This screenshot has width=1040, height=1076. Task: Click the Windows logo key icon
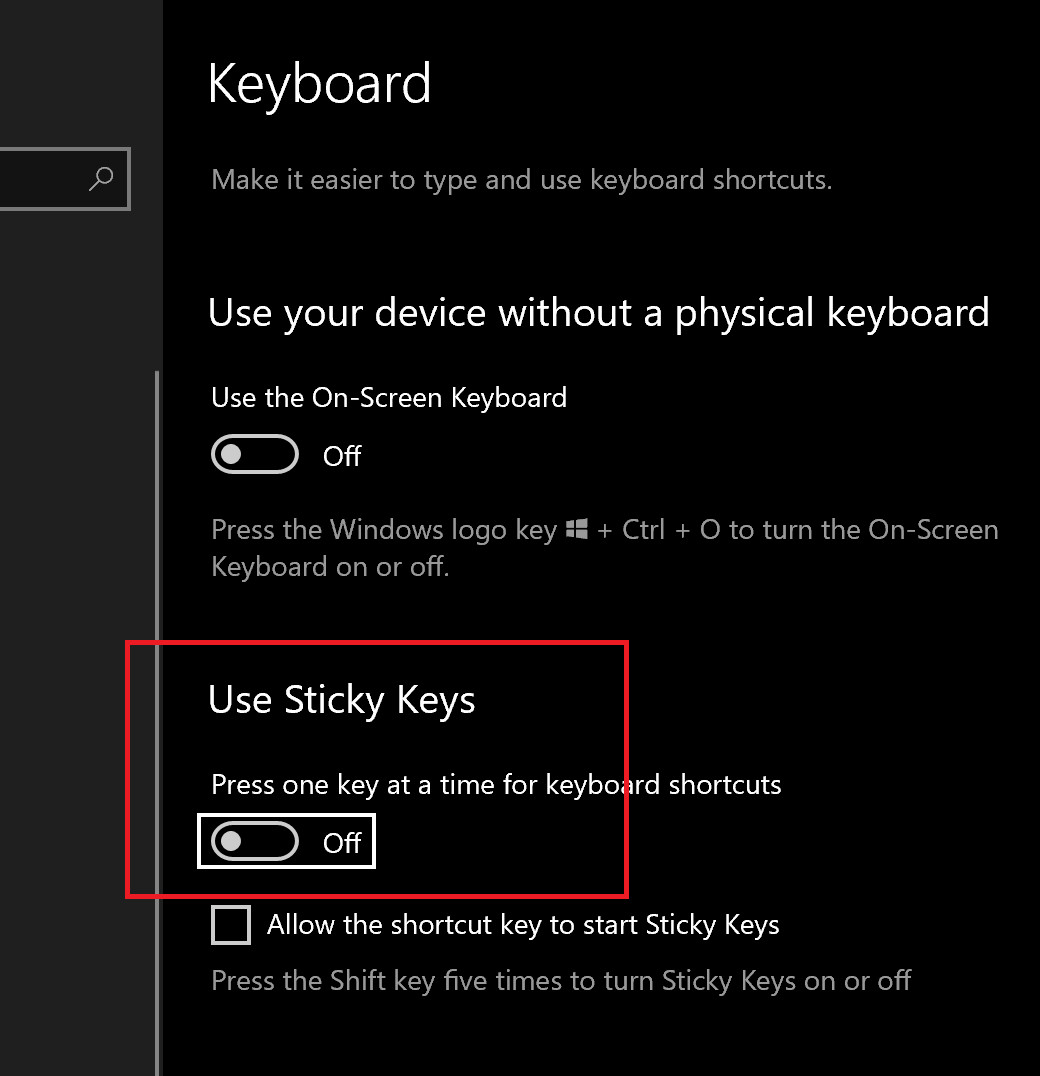577,529
